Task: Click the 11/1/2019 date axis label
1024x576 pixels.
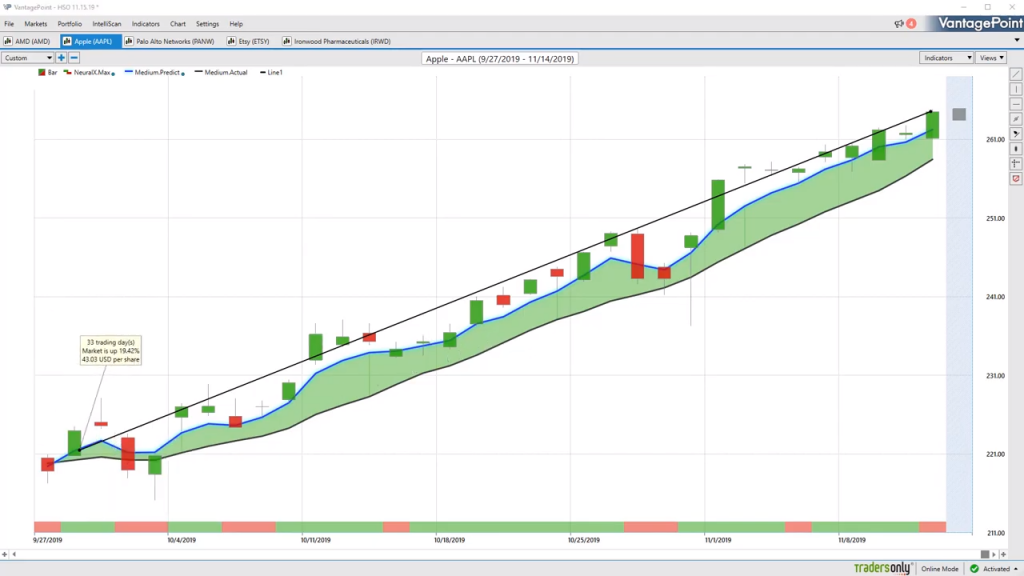Action: pyautogui.click(x=718, y=540)
